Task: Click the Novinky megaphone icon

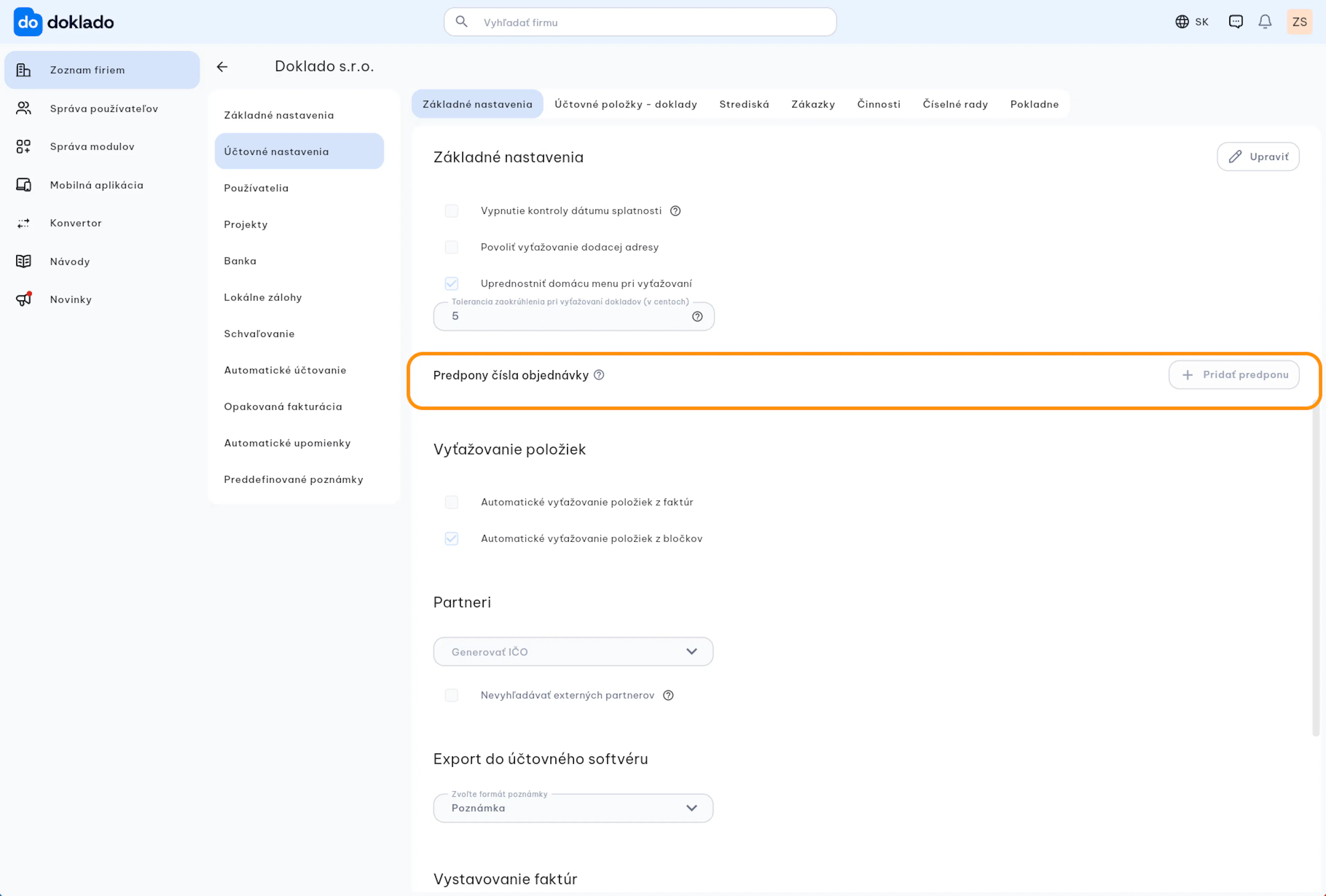Action: point(23,299)
